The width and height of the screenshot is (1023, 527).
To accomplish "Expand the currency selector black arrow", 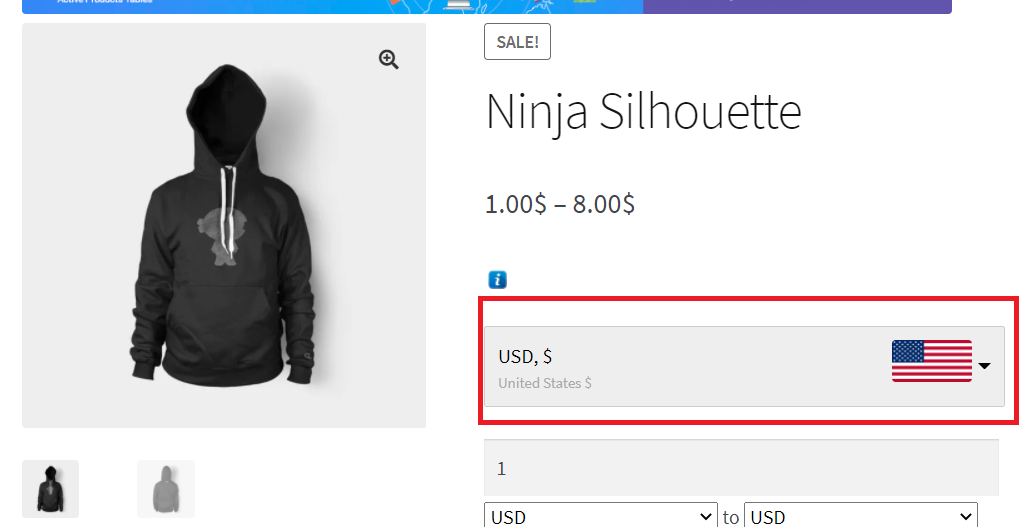I will [x=984, y=366].
